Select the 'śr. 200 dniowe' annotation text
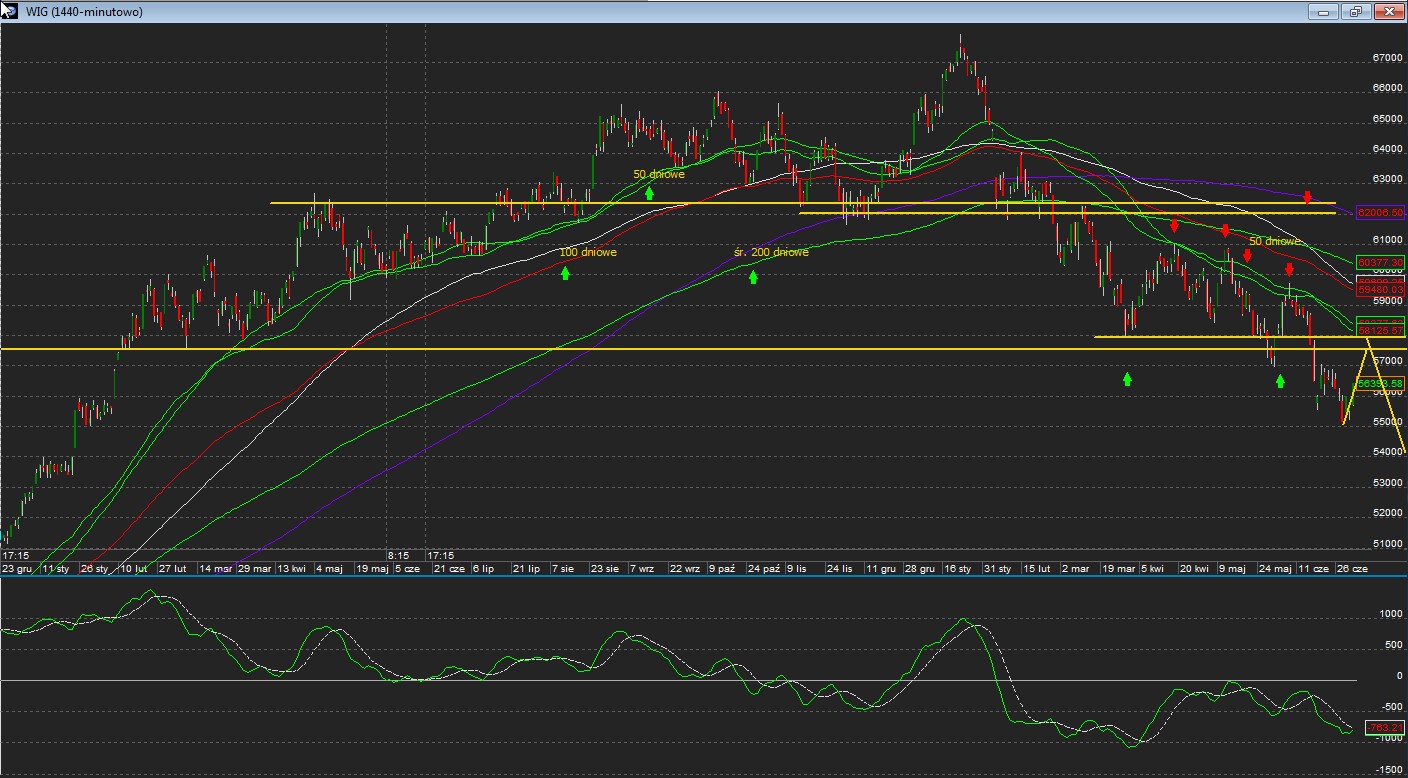 (770, 253)
